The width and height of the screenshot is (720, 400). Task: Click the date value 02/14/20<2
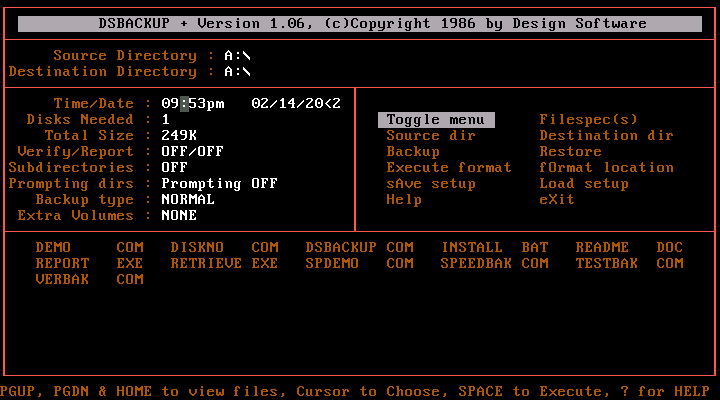296,104
